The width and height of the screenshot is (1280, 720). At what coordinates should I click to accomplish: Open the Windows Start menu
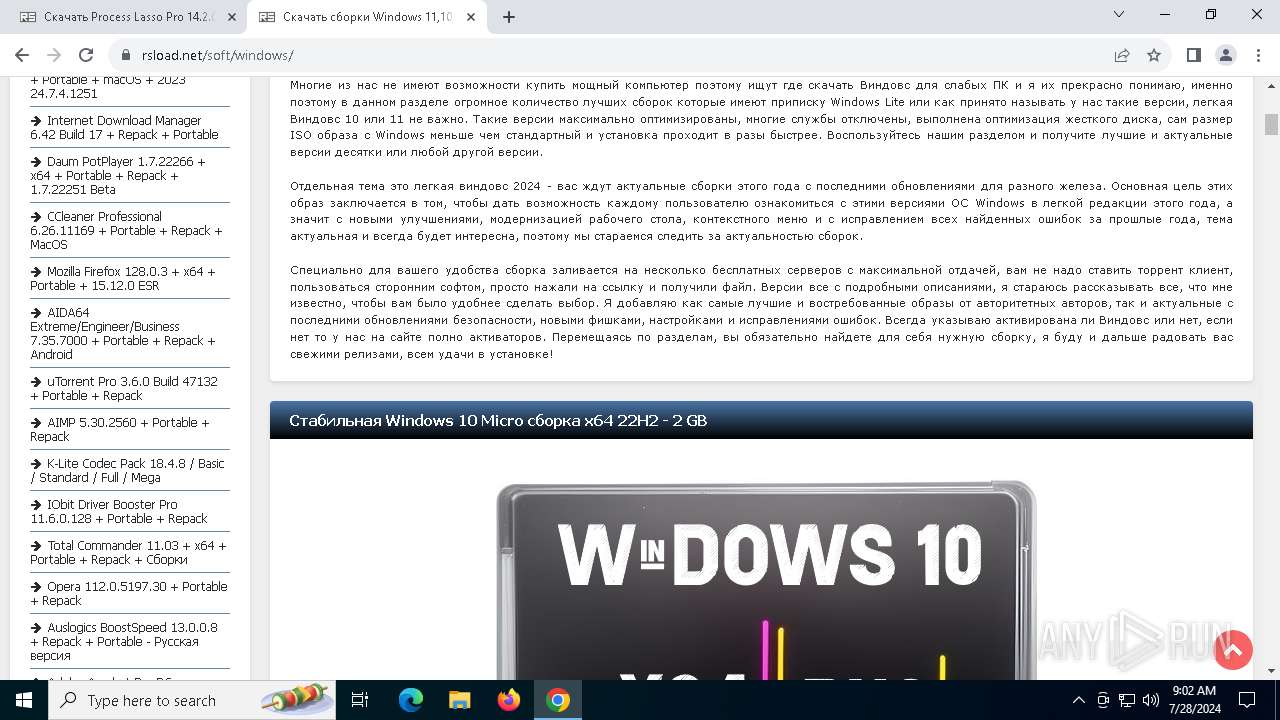(24, 700)
